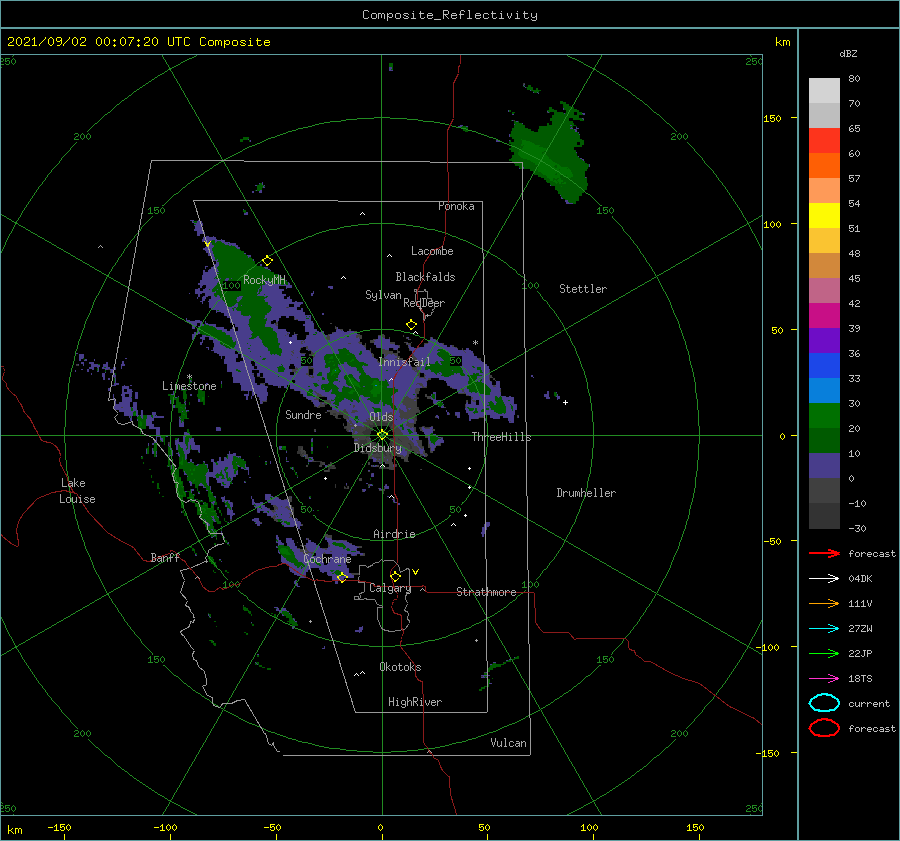Click the Sylvan label
900x841 pixels.
(383, 295)
